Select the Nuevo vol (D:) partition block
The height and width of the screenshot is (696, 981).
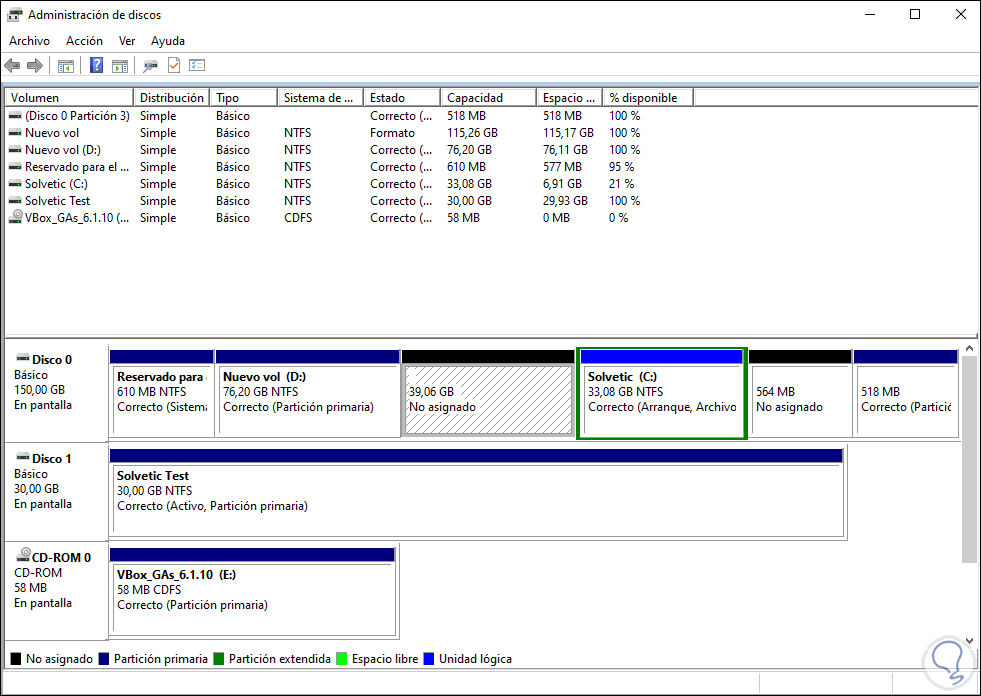click(306, 400)
